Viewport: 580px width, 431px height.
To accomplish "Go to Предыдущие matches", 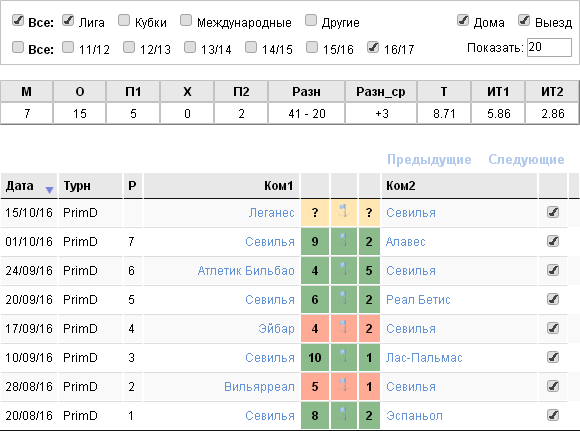I will pyautogui.click(x=429, y=159).
